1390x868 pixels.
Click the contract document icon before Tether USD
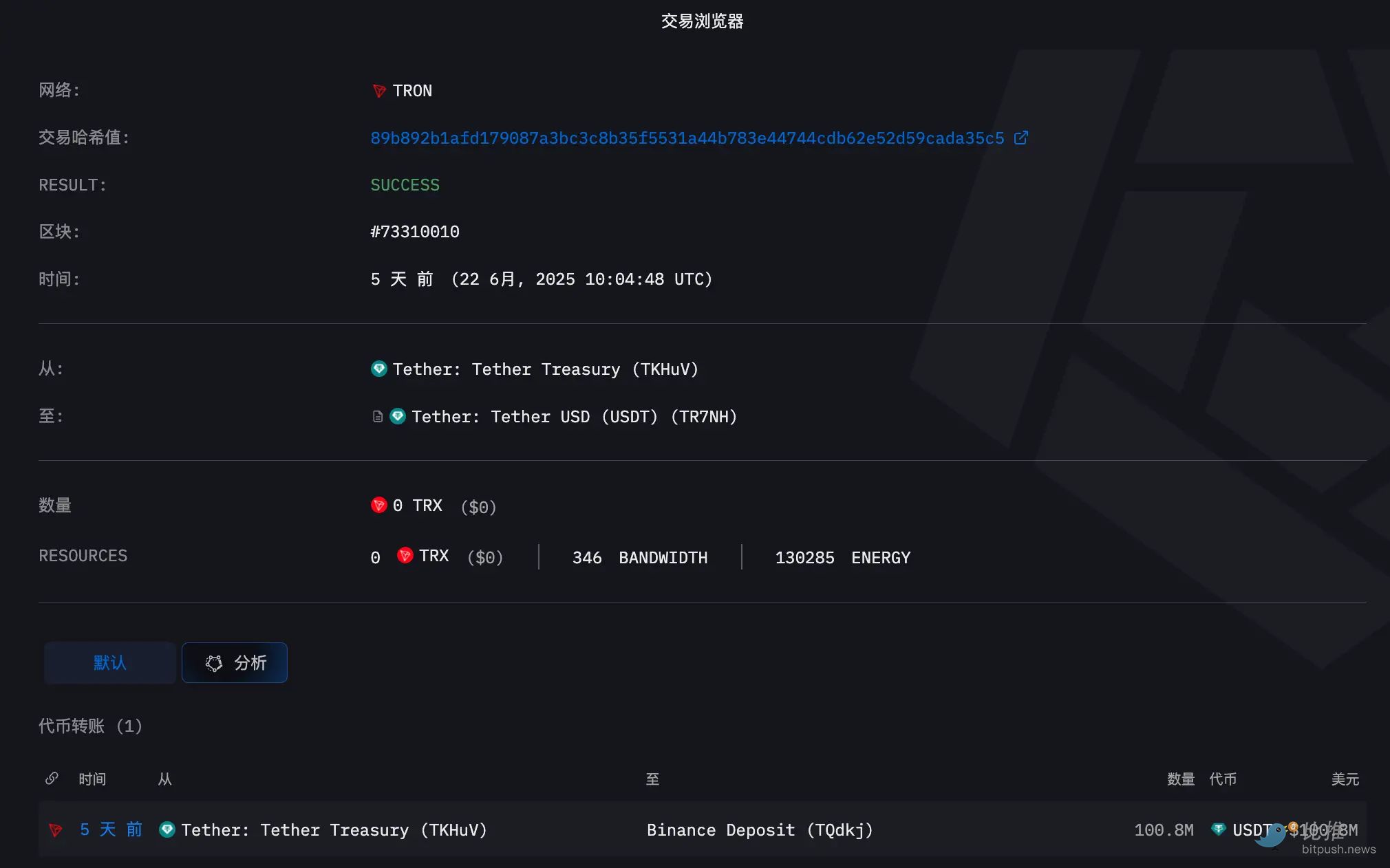point(377,417)
